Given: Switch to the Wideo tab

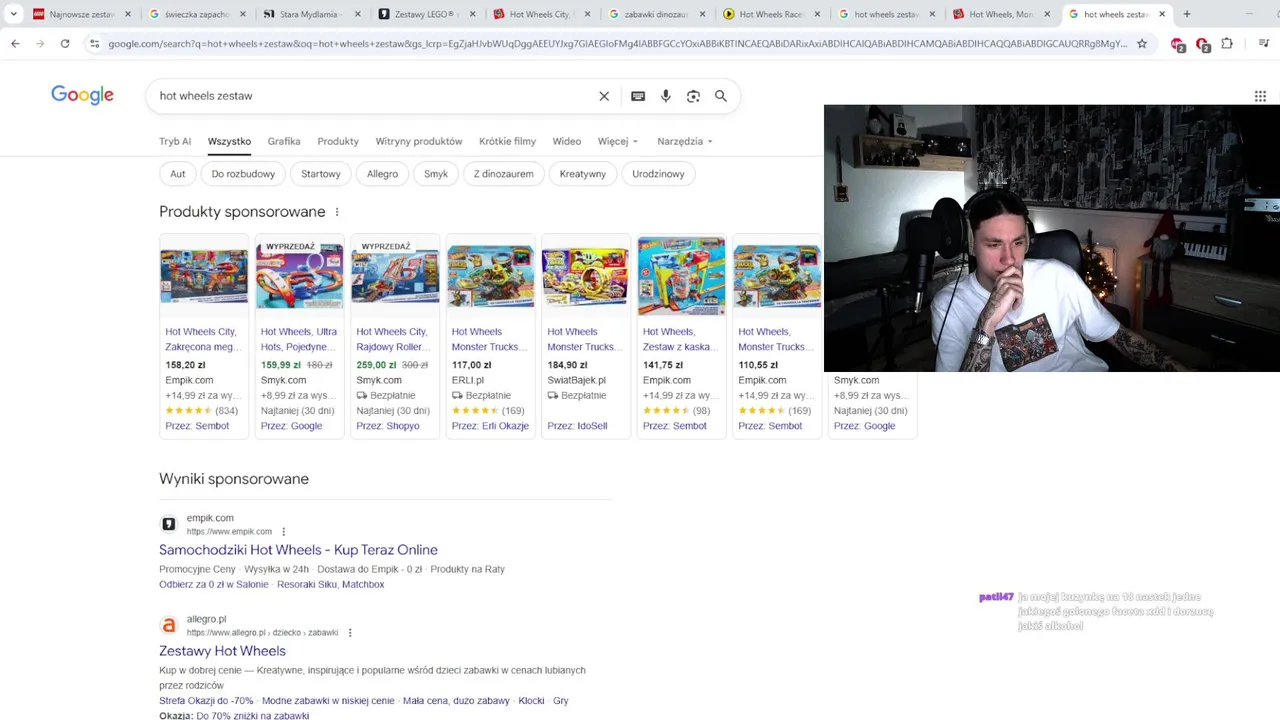Looking at the screenshot, I should tap(567, 141).
